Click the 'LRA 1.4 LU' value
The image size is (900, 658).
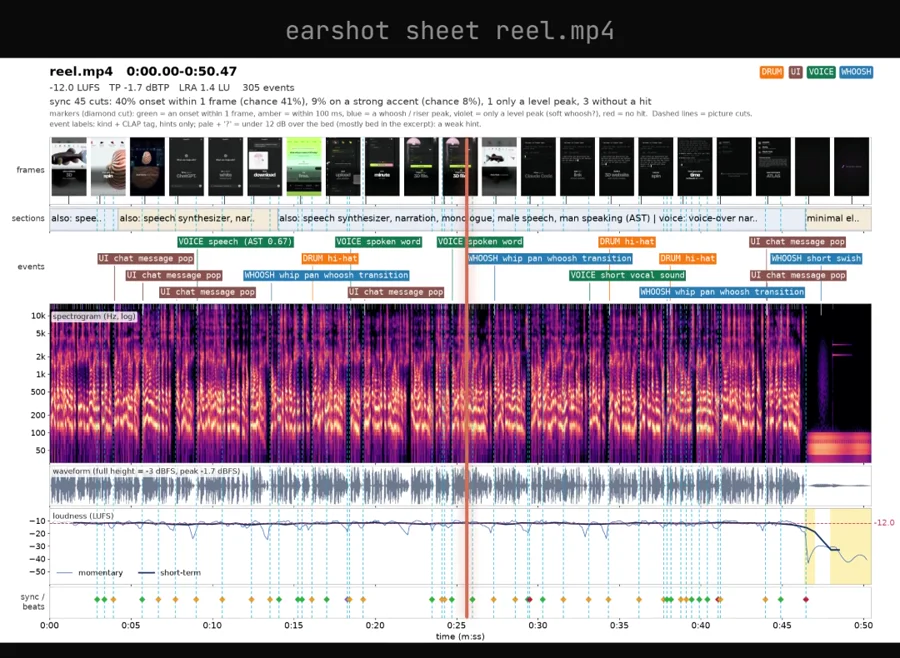coord(204,88)
